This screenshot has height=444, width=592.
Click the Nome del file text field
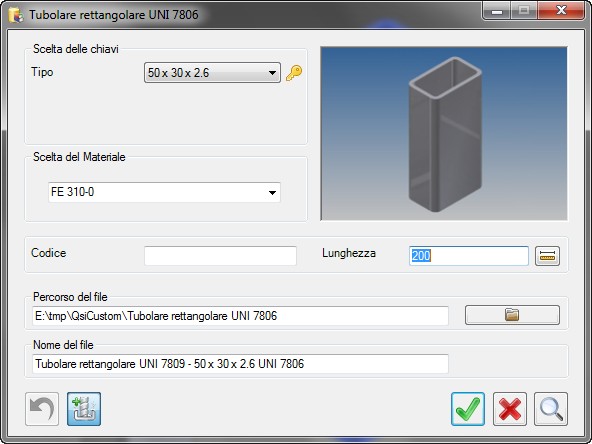(240, 364)
